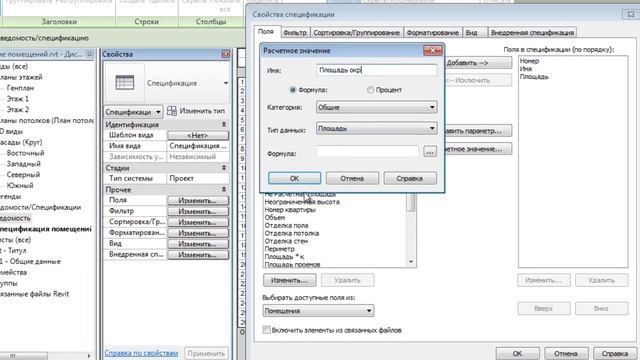Select Объем in available fields
This screenshot has width=640, height=360.
tap(275, 218)
